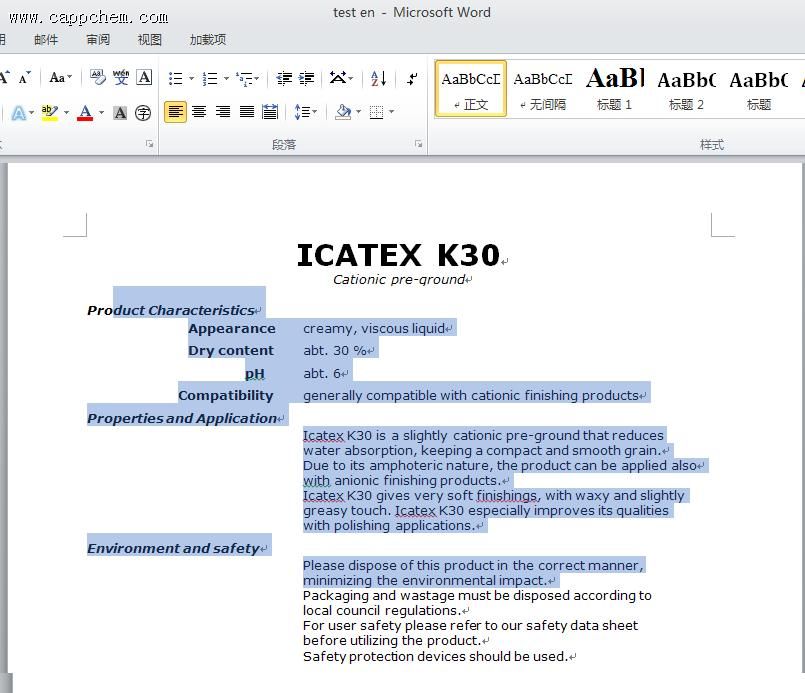This screenshot has height=693, width=805.
Task: Toggle left alignment button
Action: (175, 112)
